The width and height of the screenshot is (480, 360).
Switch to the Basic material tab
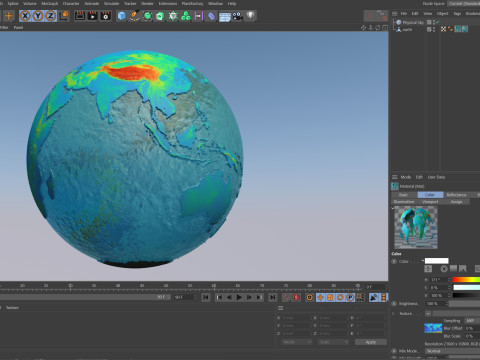click(404, 195)
